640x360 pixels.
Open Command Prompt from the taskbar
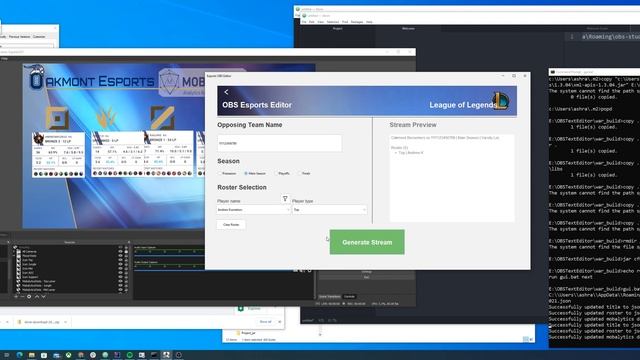tap(154, 355)
